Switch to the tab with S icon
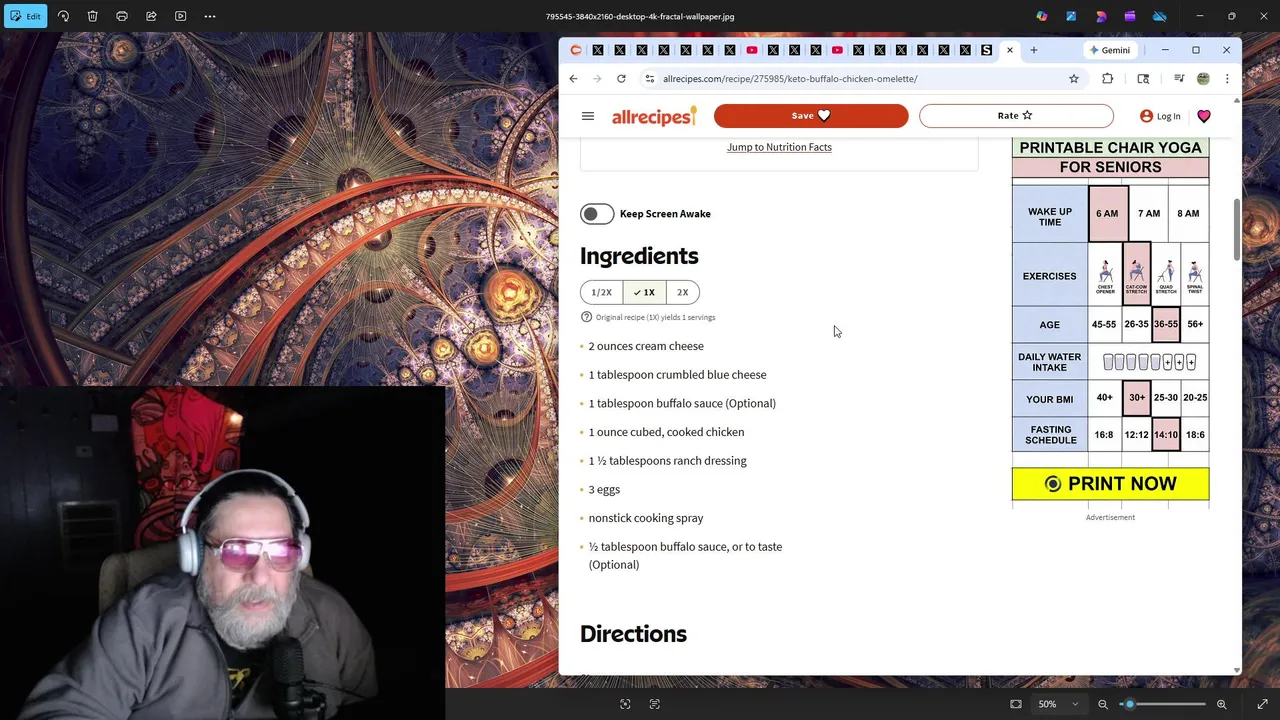 tap(987, 50)
